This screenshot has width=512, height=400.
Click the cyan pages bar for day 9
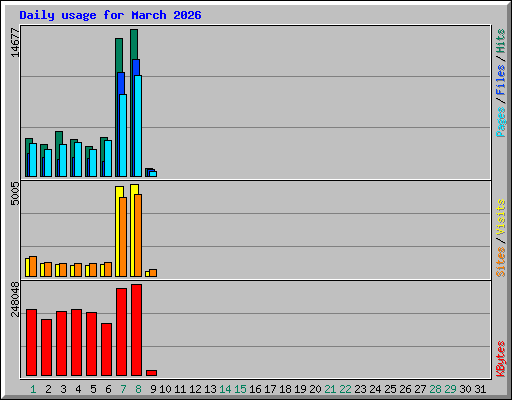153,174
